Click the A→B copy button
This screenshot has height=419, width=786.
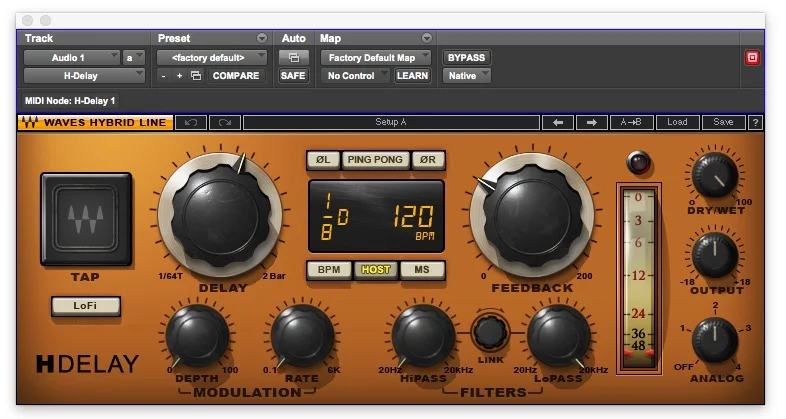click(631, 122)
